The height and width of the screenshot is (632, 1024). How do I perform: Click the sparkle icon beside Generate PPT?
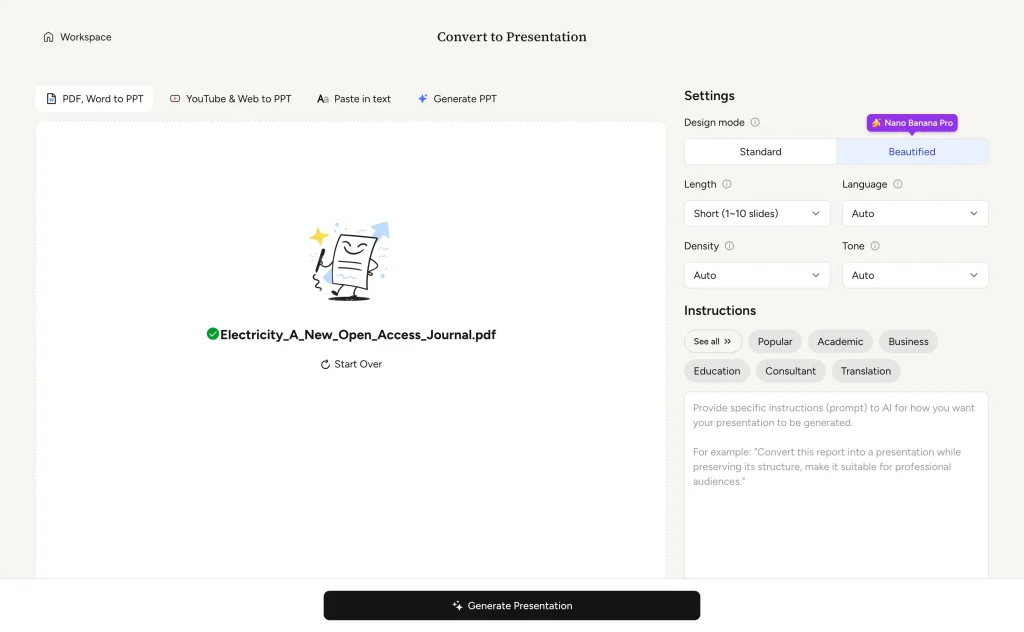(423, 99)
